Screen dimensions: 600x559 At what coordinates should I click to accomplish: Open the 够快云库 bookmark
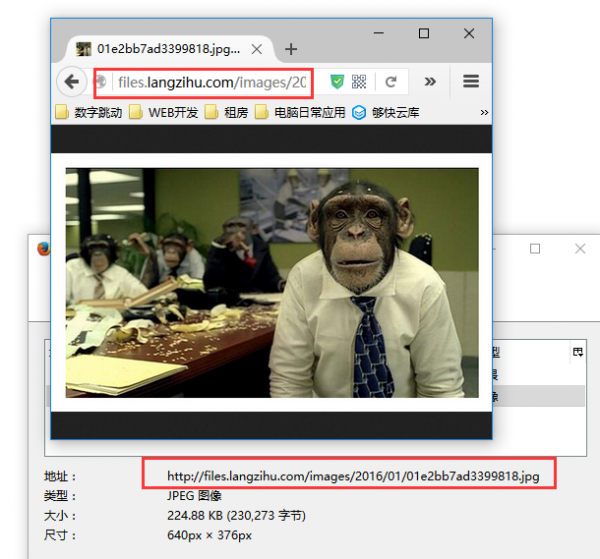click(x=386, y=112)
